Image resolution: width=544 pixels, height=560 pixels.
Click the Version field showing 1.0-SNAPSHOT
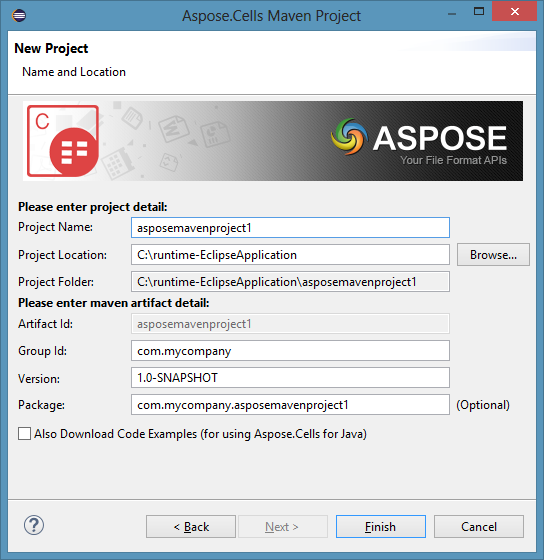(x=290, y=378)
